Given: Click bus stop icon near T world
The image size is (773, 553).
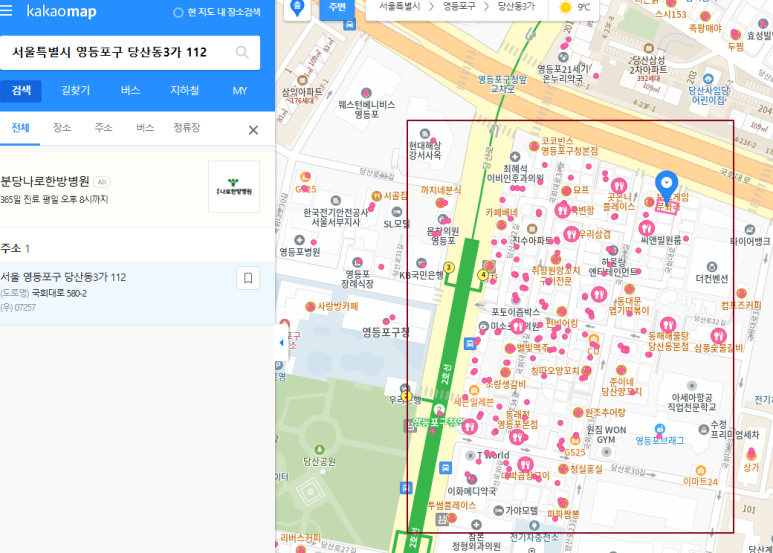Looking at the screenshot, I should (x=445, y=467).
